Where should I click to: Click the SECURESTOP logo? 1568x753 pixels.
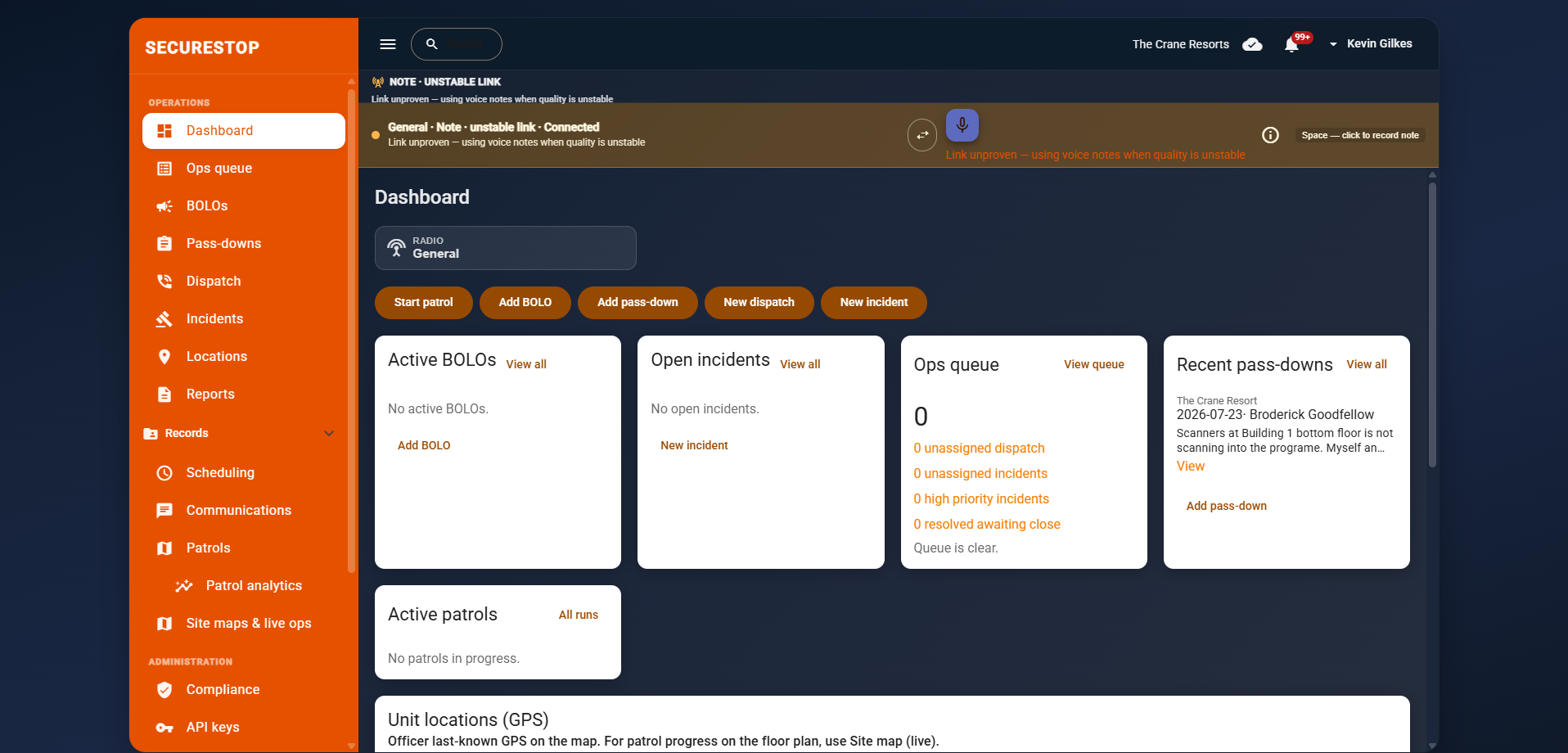click(x=202, y=47)
